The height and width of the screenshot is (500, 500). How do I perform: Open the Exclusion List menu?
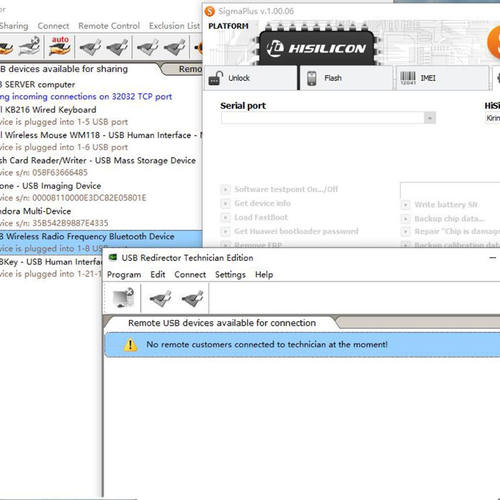pos(174,26)
